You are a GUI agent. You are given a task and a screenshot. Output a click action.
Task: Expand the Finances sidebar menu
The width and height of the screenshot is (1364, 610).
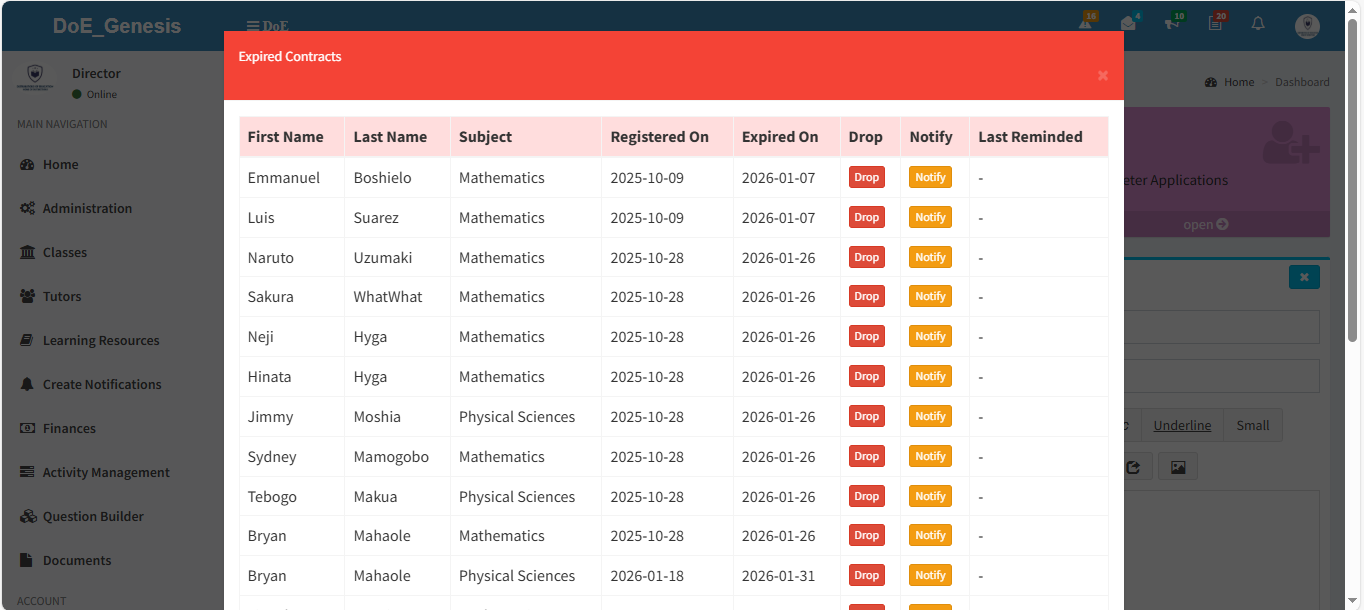69,428
